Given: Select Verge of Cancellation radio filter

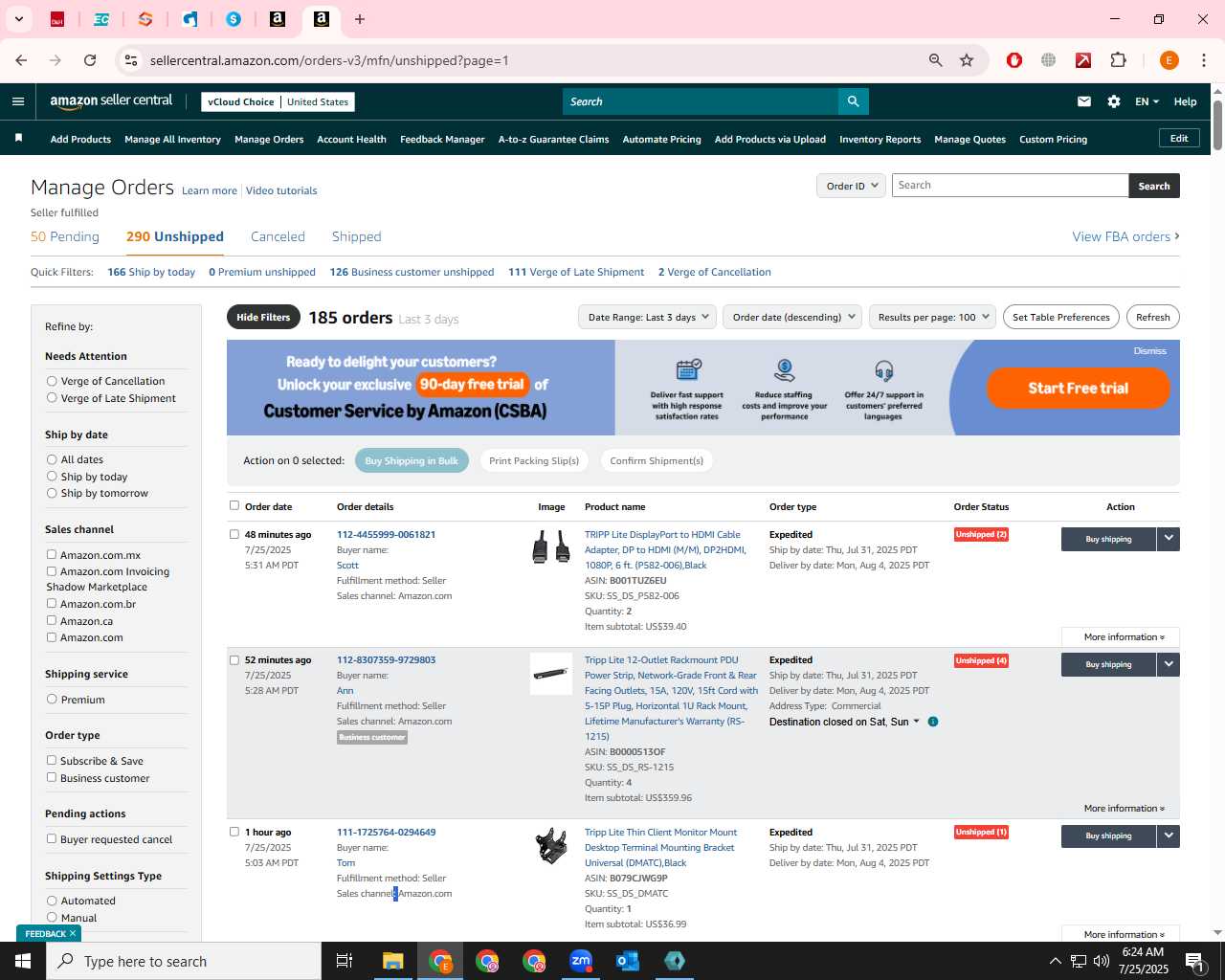Looking at the screenshot, I should (52, 381).
